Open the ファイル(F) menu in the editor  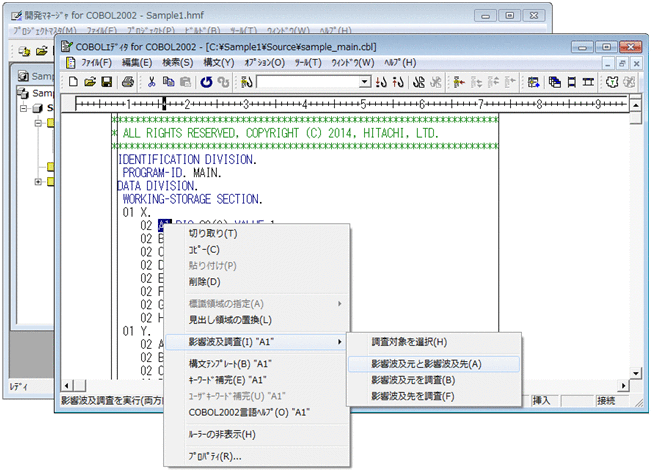pos(96,63)
